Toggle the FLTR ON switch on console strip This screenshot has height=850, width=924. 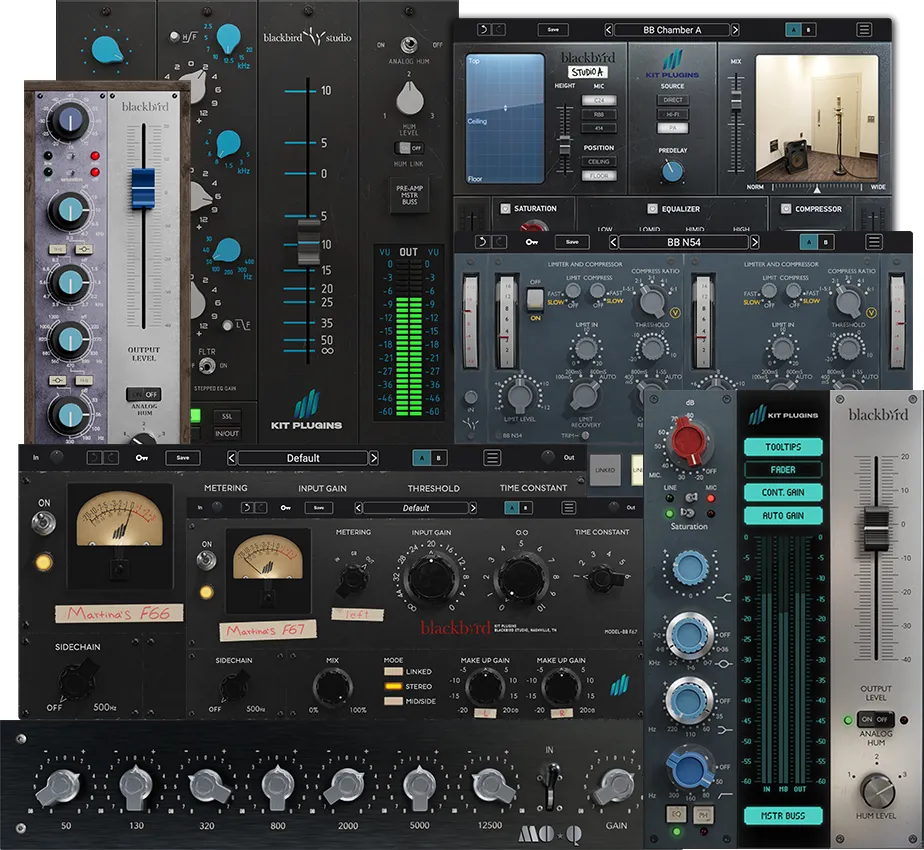tap(206, 367)
